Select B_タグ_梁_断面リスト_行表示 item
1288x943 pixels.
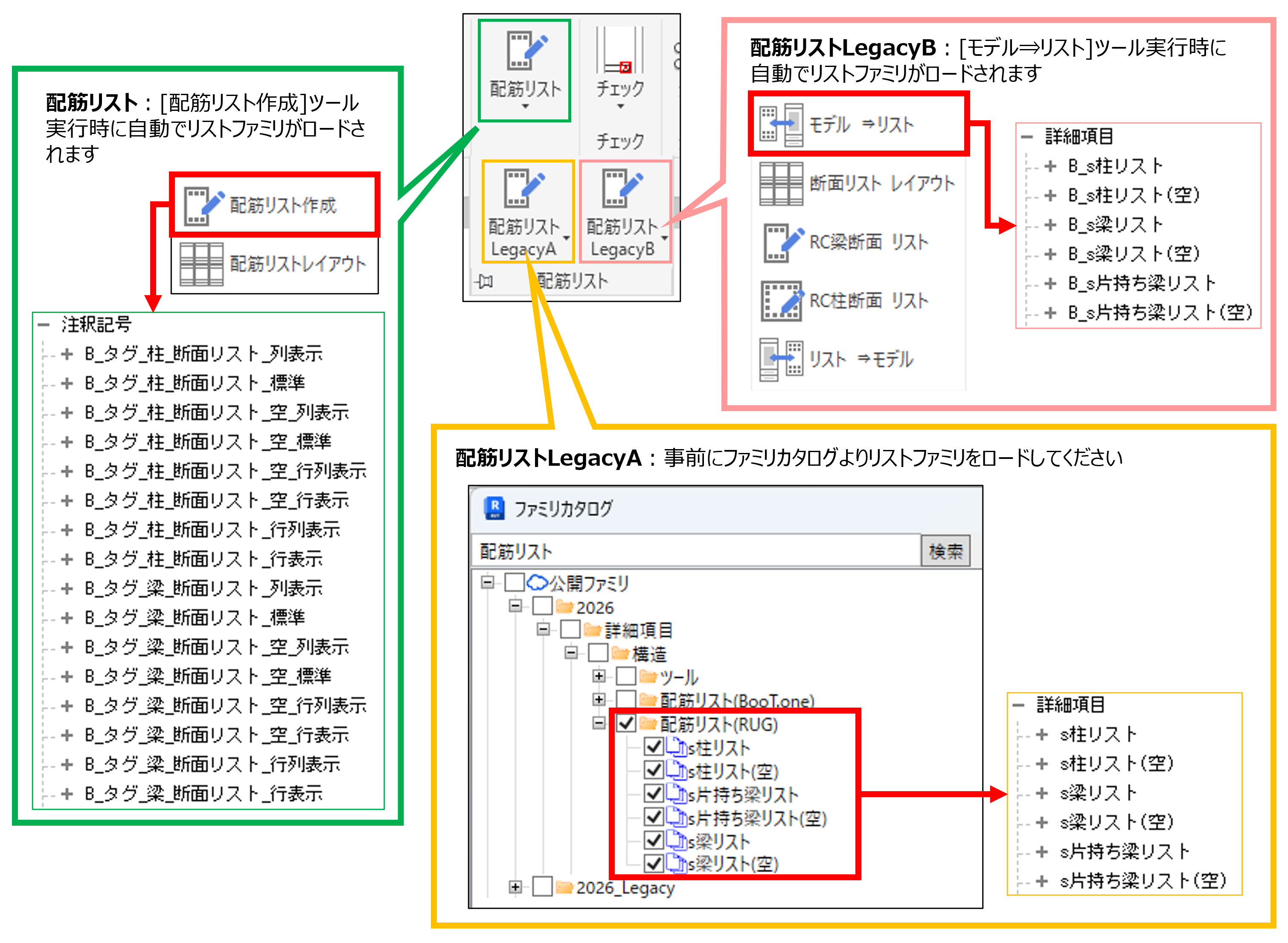[x=204, y=793]
